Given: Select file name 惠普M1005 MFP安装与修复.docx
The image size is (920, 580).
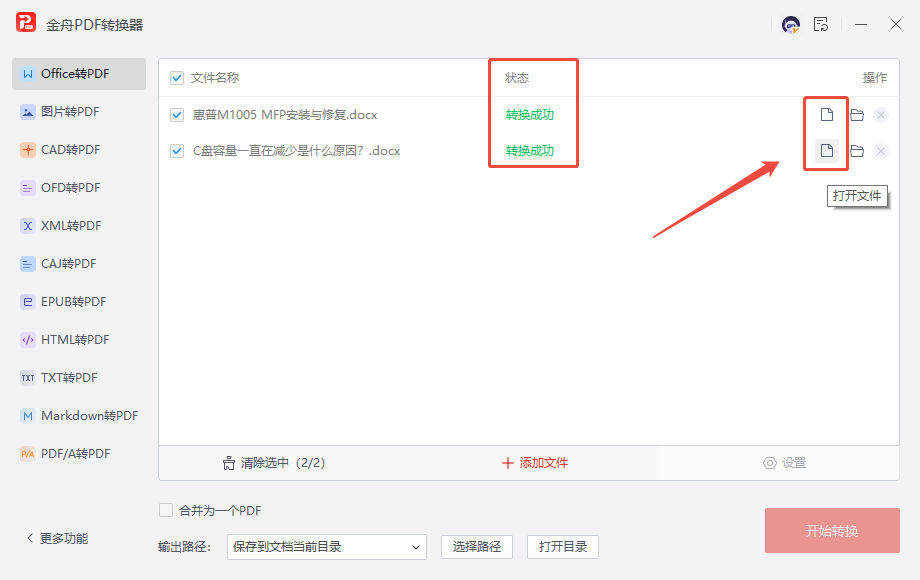Looking at the screenshot, I should click(285, 115).
